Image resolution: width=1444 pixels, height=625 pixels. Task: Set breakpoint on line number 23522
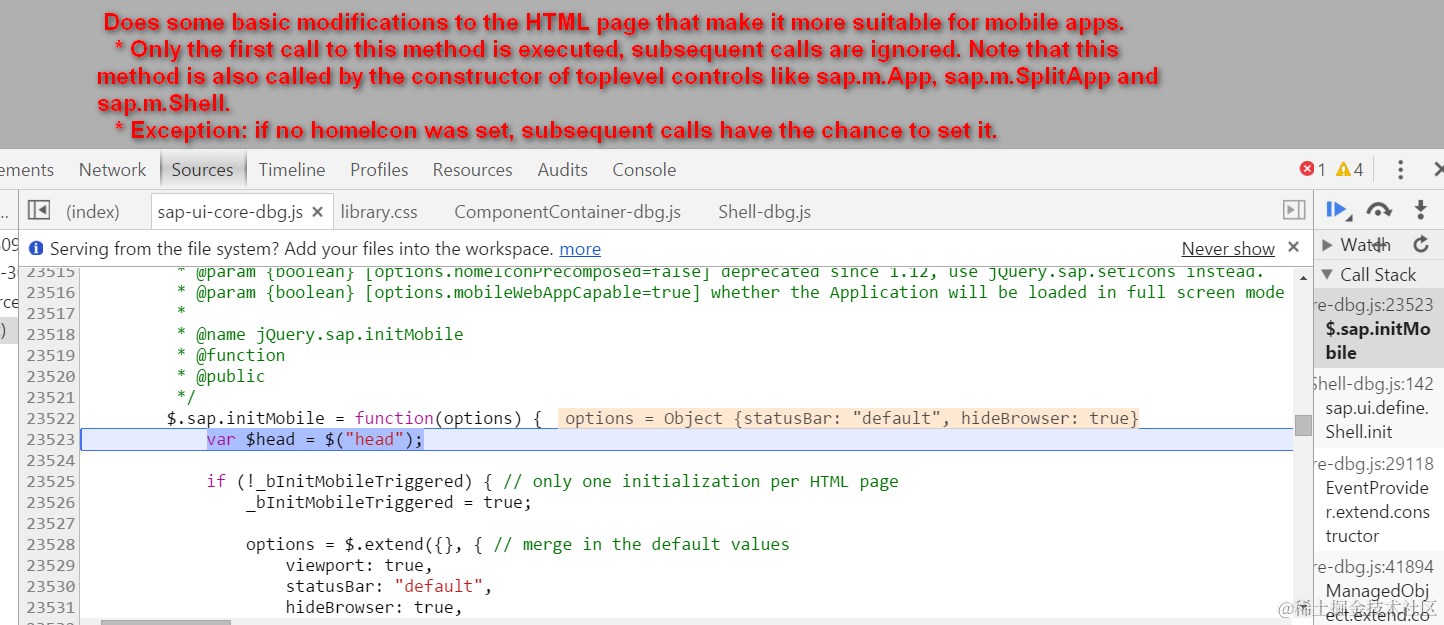pyautogui.click(x=50, y=418)
